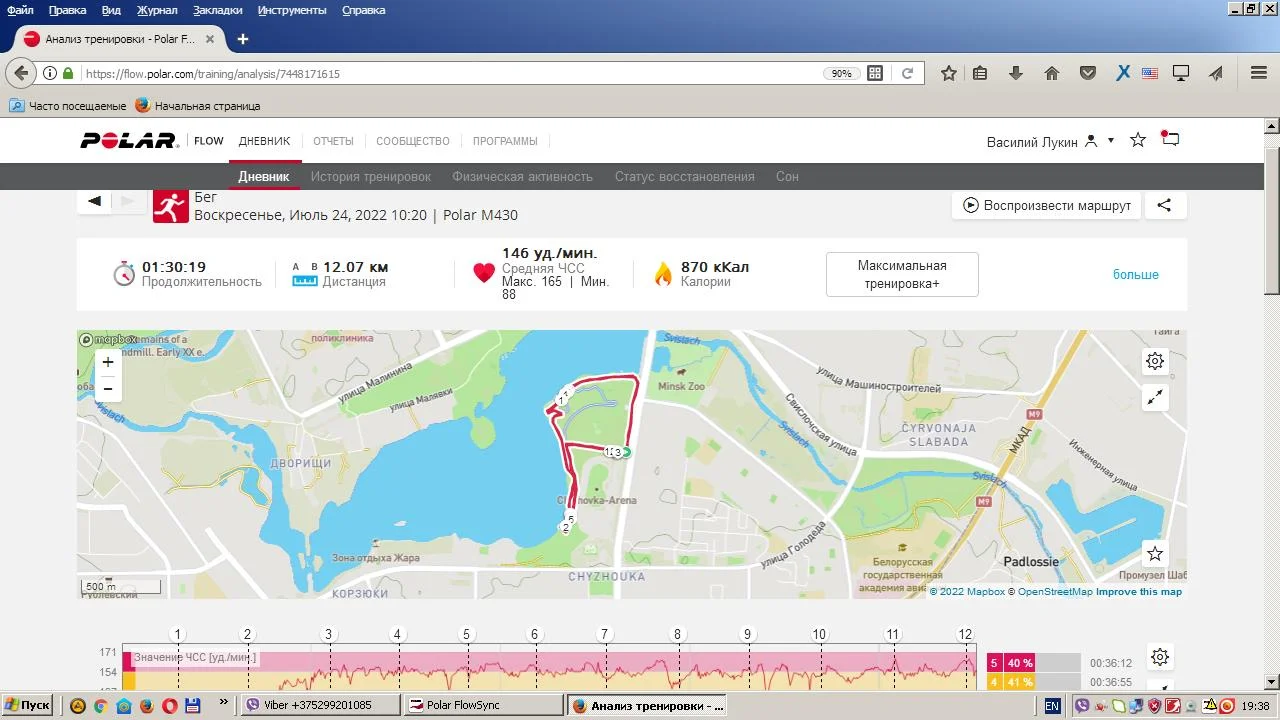Image resolution: width=1280 pixels, height=720 pixels.
Task: Click the Василий Лукин username
Action: (x=1032, y=142)
